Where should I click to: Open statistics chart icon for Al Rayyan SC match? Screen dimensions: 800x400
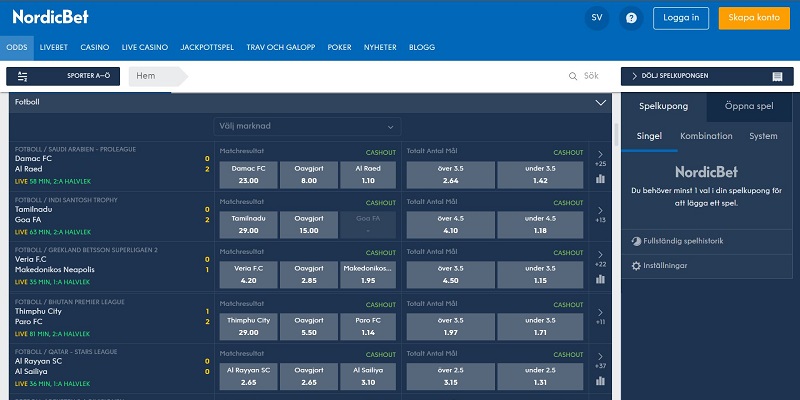600,381
